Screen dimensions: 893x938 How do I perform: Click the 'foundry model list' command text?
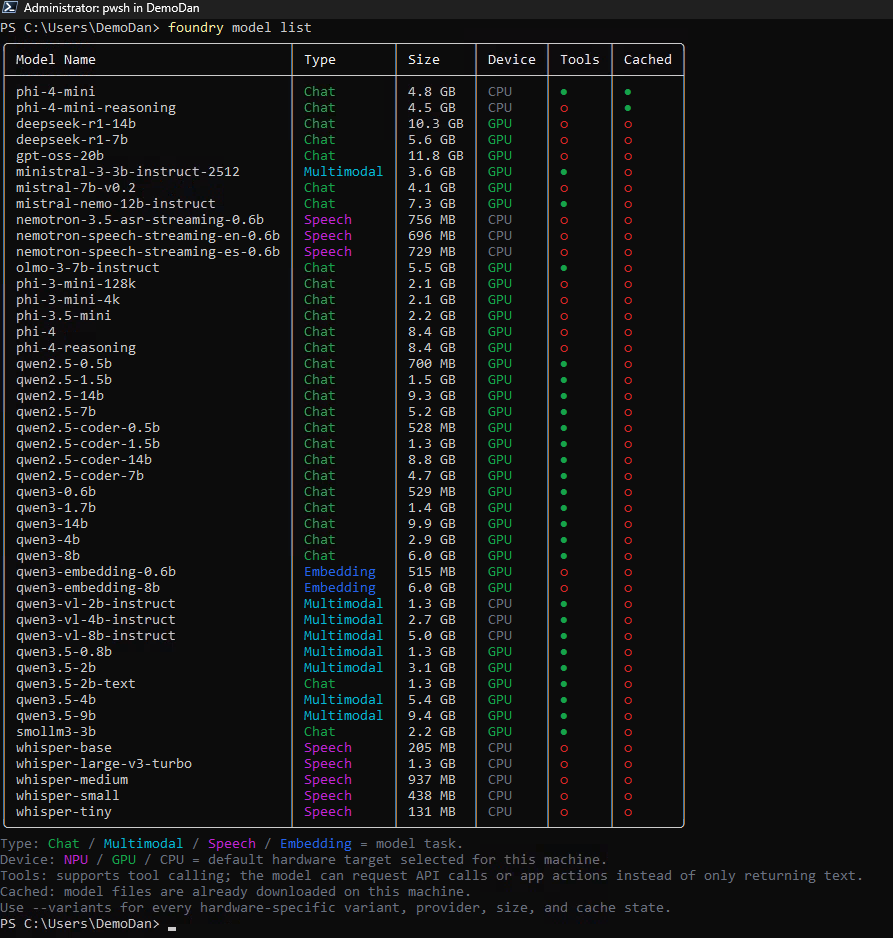point(239,28)
